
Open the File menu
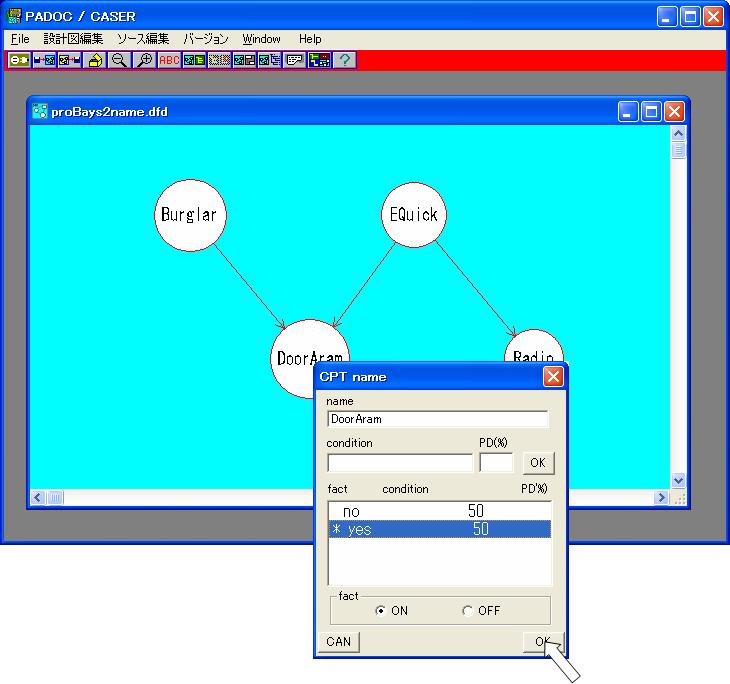[20, 39]
